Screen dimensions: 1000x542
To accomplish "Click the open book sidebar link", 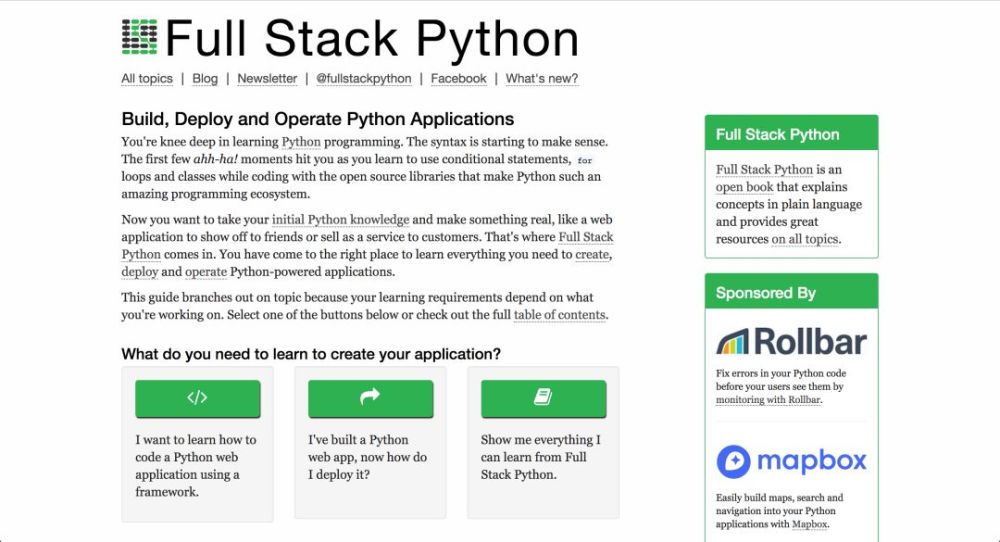I will point(743,187).
